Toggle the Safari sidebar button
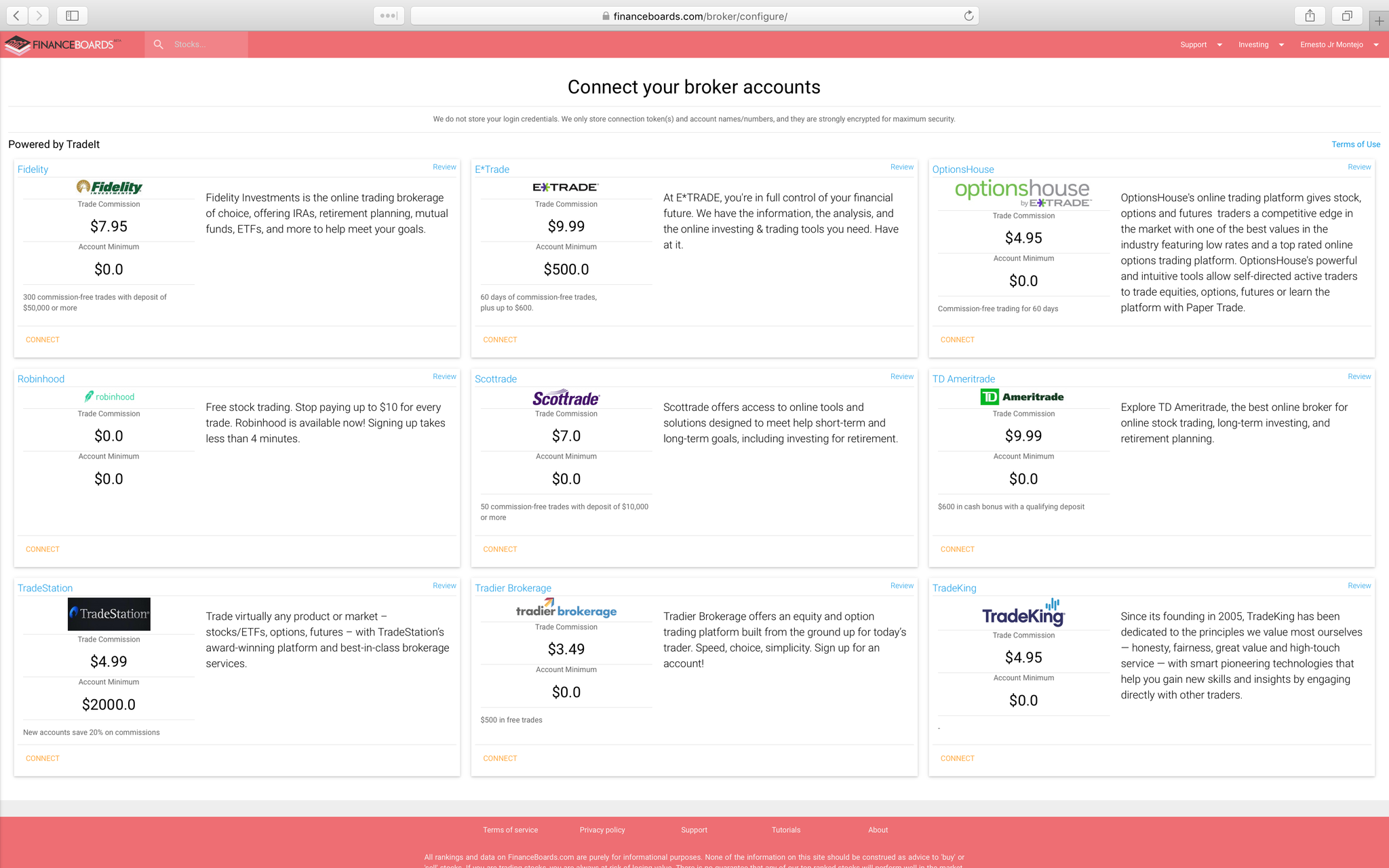1389x868 pixels. pyautogui.click(x=73, y=16)
